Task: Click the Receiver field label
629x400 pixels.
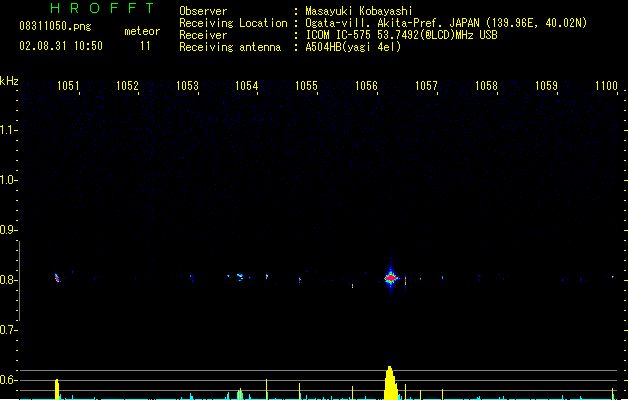Action: [x=203, y=35]
